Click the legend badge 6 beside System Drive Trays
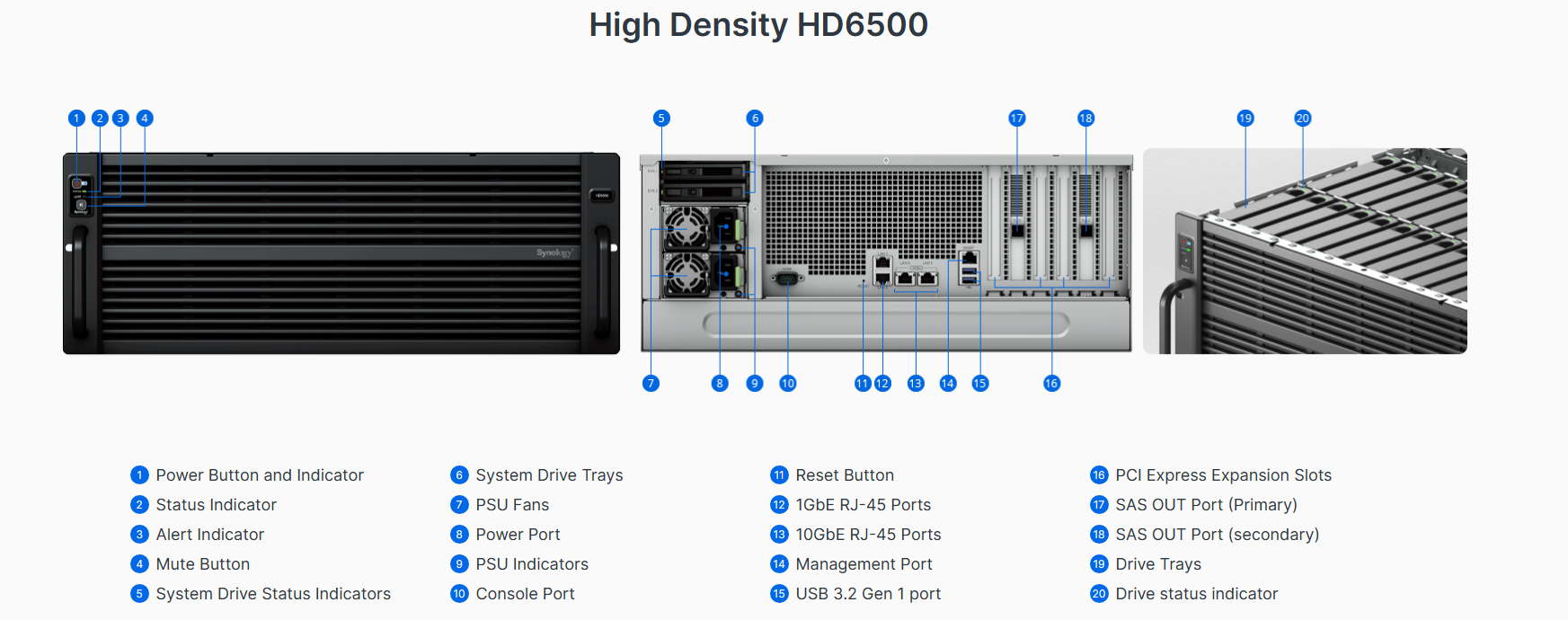 pos(459,475)
